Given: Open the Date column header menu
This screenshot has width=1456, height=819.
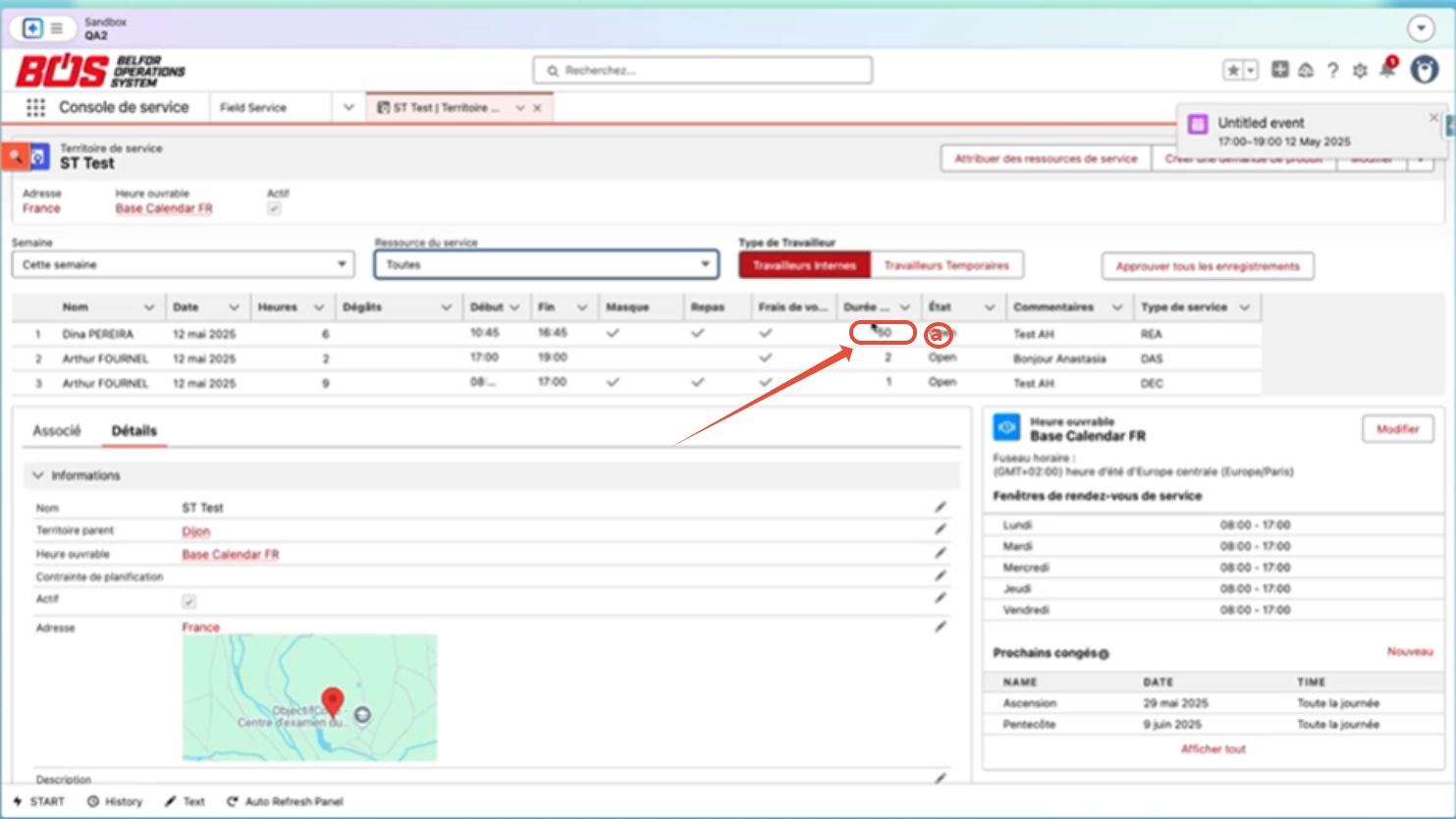Looking at the screenshot, I should pos(234,307).
